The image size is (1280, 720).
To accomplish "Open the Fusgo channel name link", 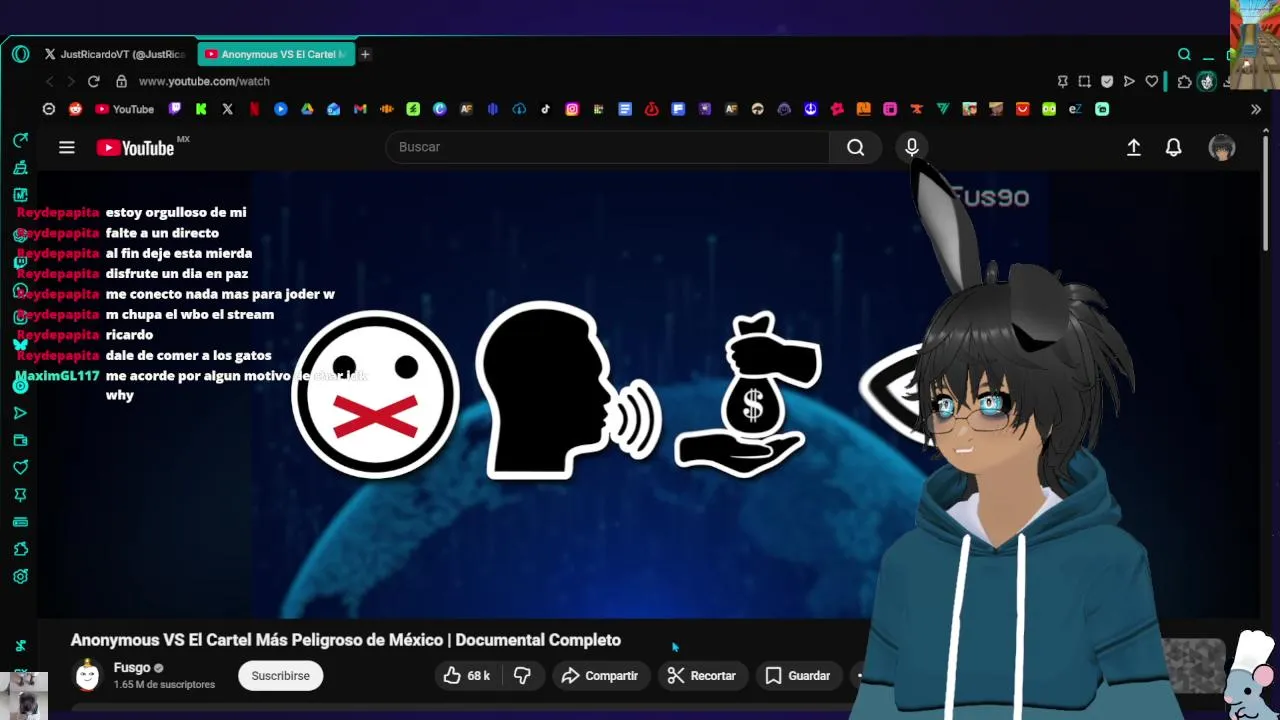I will pos(132,667).
